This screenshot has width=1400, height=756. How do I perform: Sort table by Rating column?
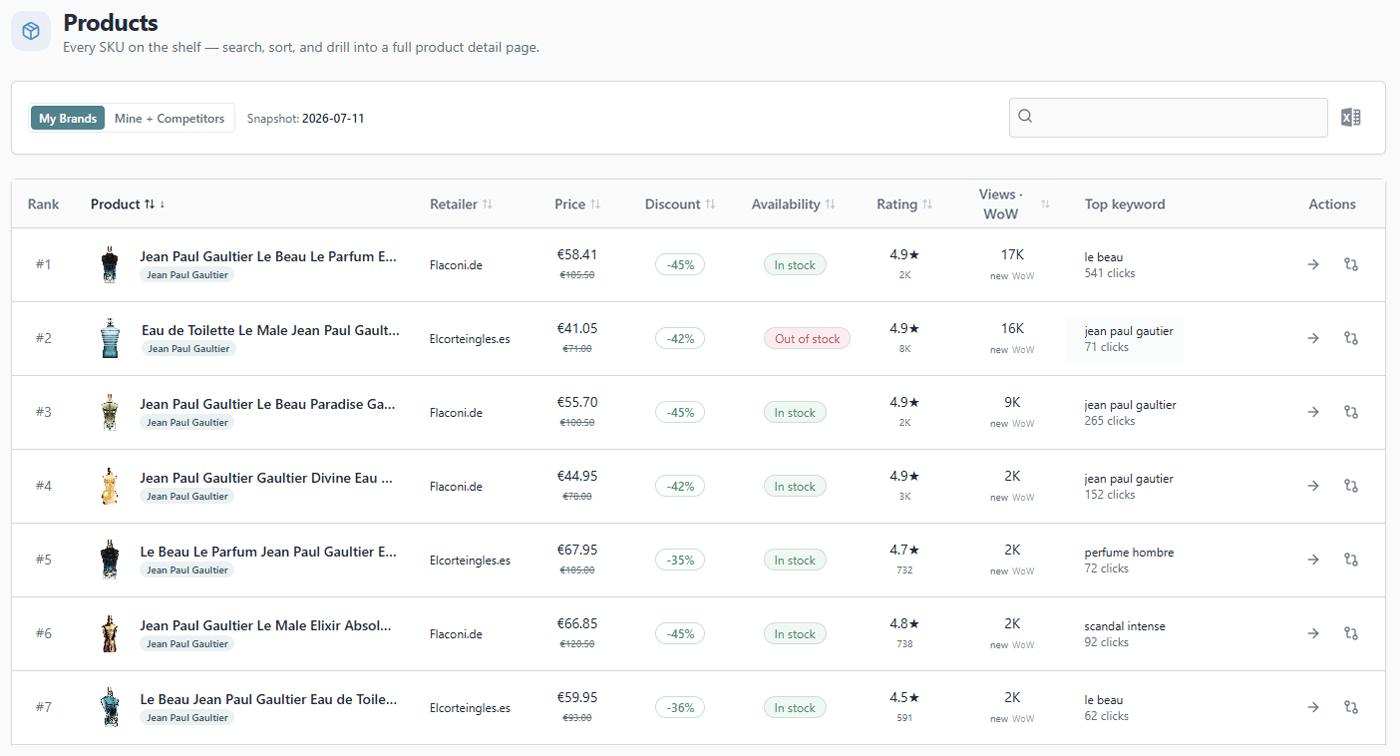pos(904,204)
